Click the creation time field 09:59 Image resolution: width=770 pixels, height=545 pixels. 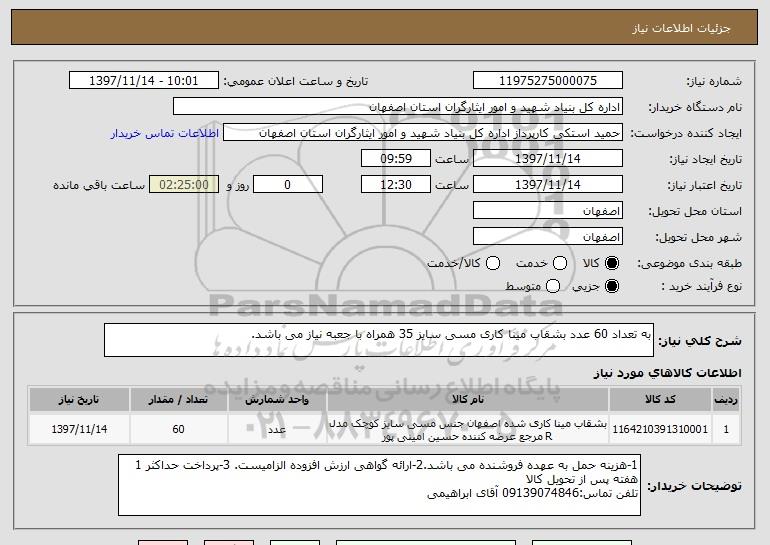pyautogui.click(x=396, y=159)
